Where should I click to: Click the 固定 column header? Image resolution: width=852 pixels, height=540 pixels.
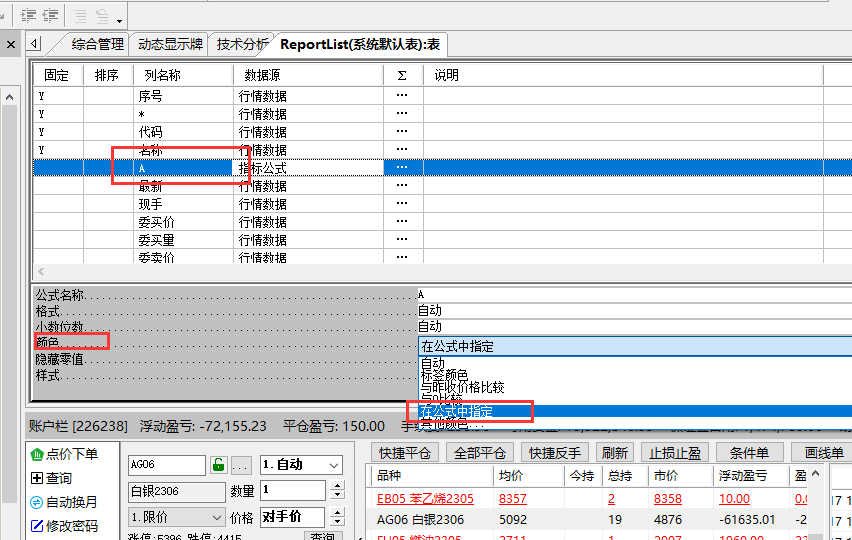point(58,75)
